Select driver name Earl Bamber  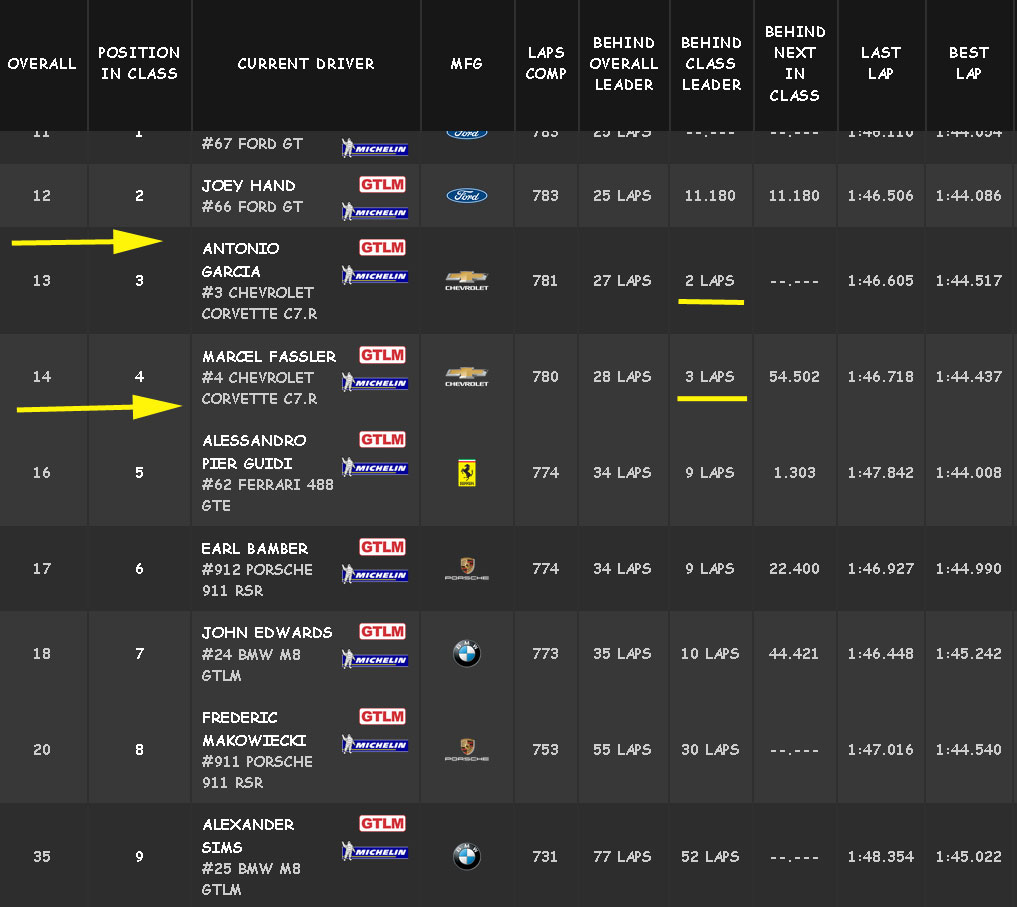click(254, 548)
